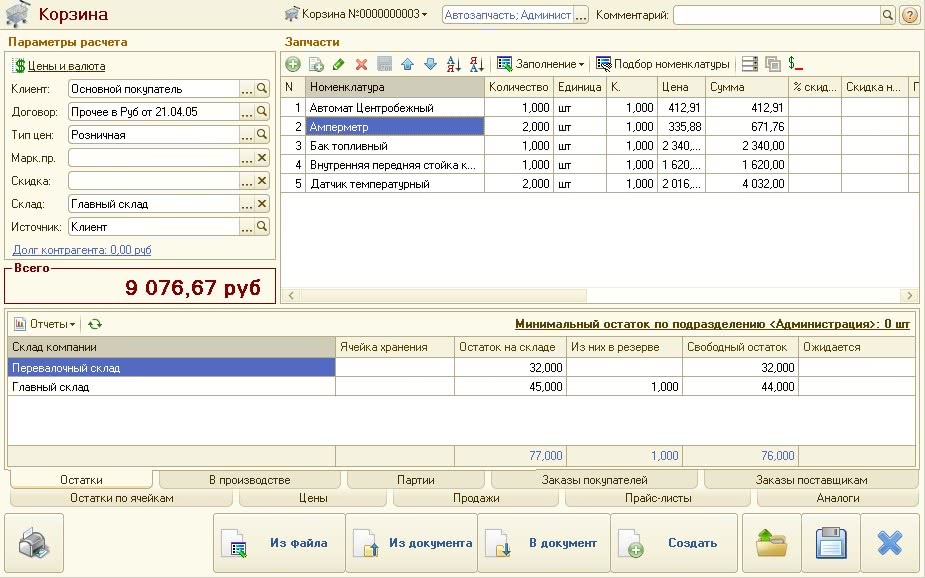925x578 pixels.
Task: Select the Главный склад row in stock table
Action: 461,387
